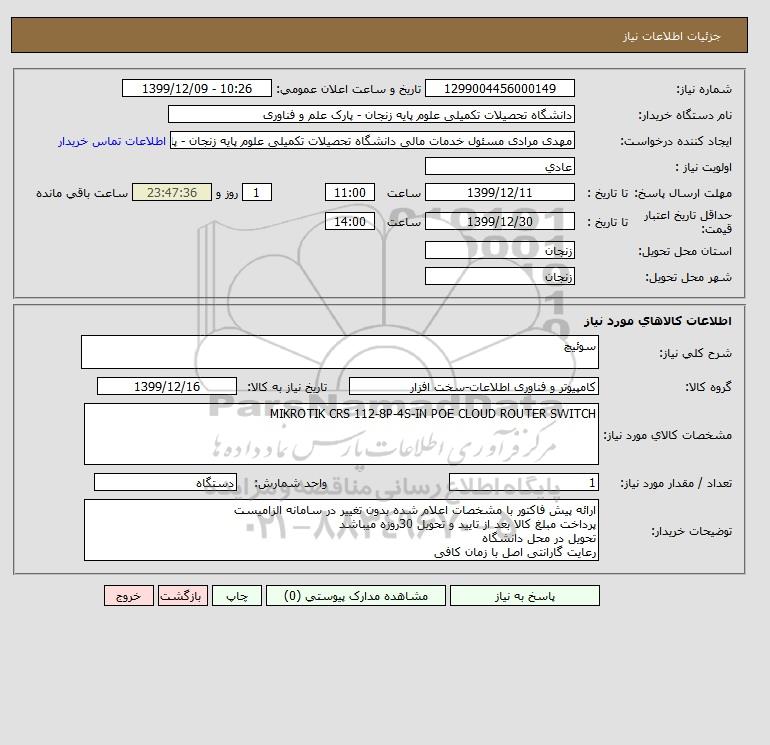Click delivery city field زنجان

tap(499, 276)
